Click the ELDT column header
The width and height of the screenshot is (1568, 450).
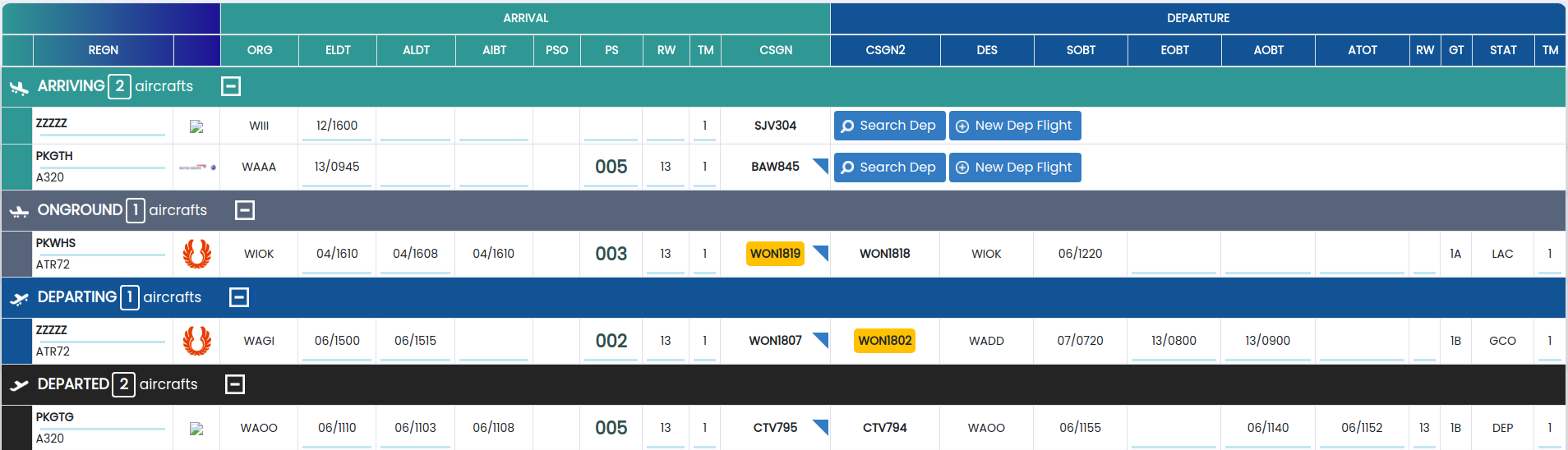coord(338,50)
